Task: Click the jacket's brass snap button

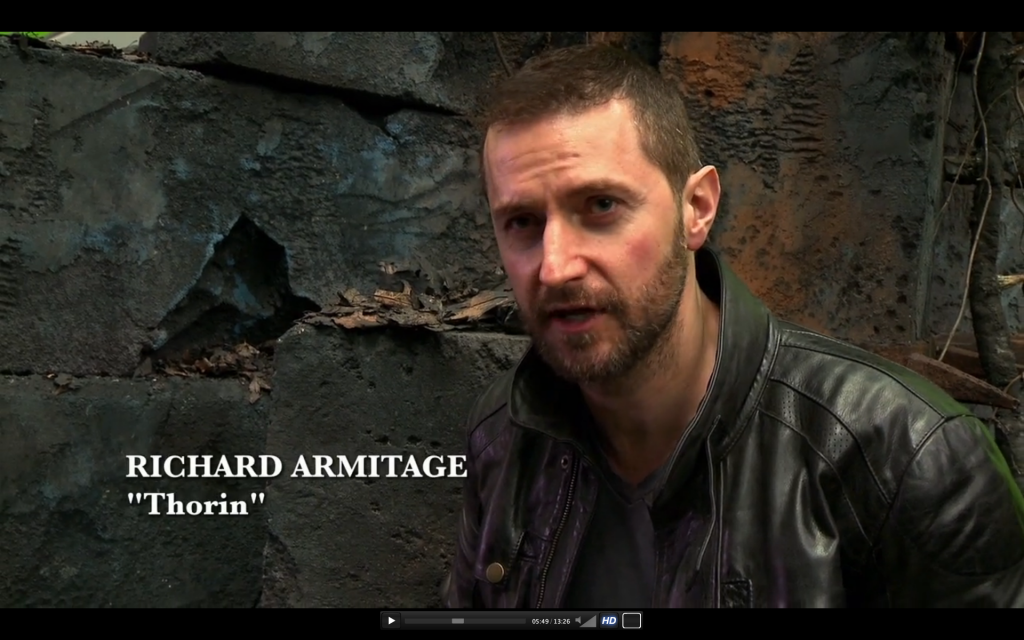Action: 494,571
